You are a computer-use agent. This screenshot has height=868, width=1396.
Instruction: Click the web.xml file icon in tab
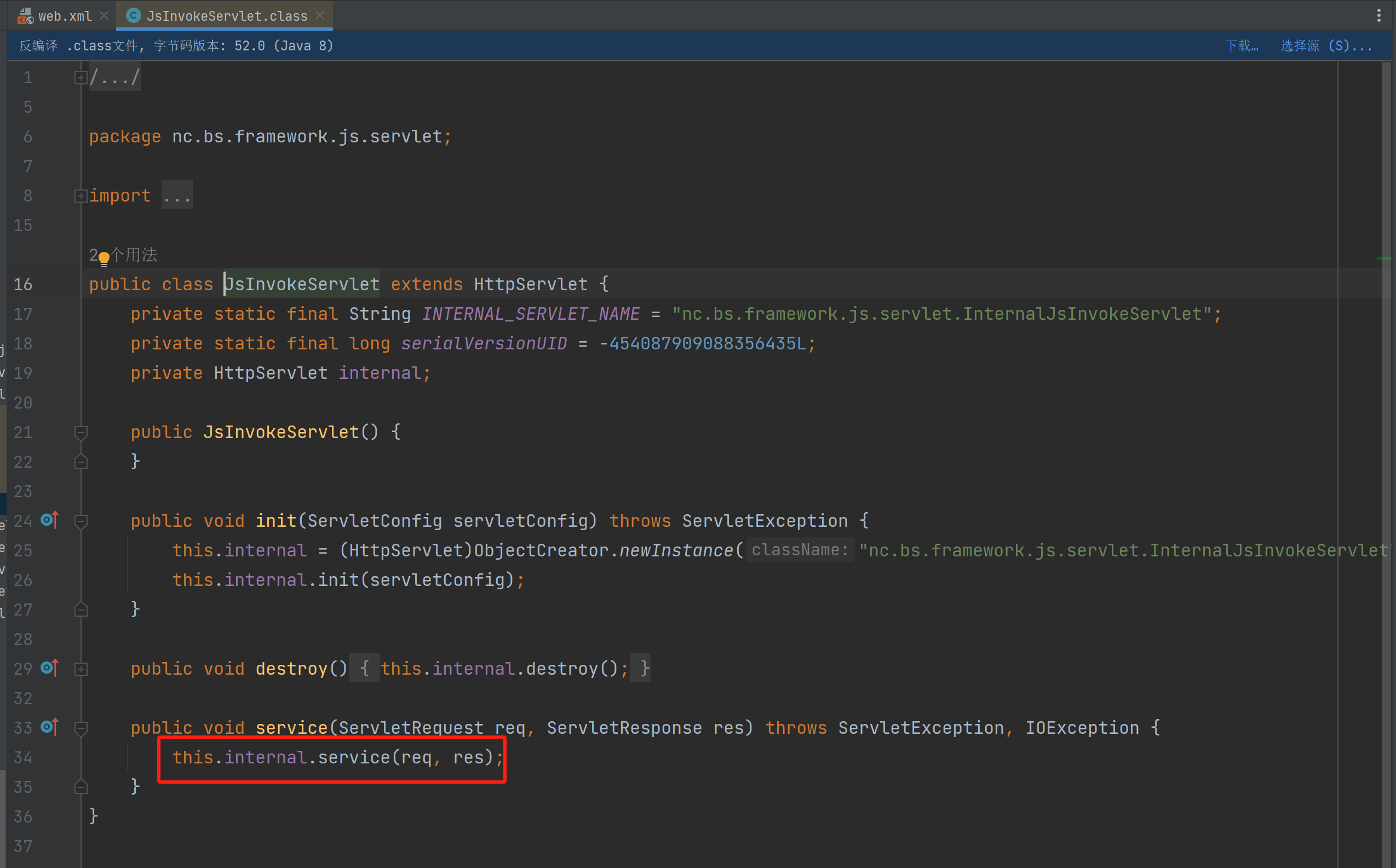[x=25, y=16]
